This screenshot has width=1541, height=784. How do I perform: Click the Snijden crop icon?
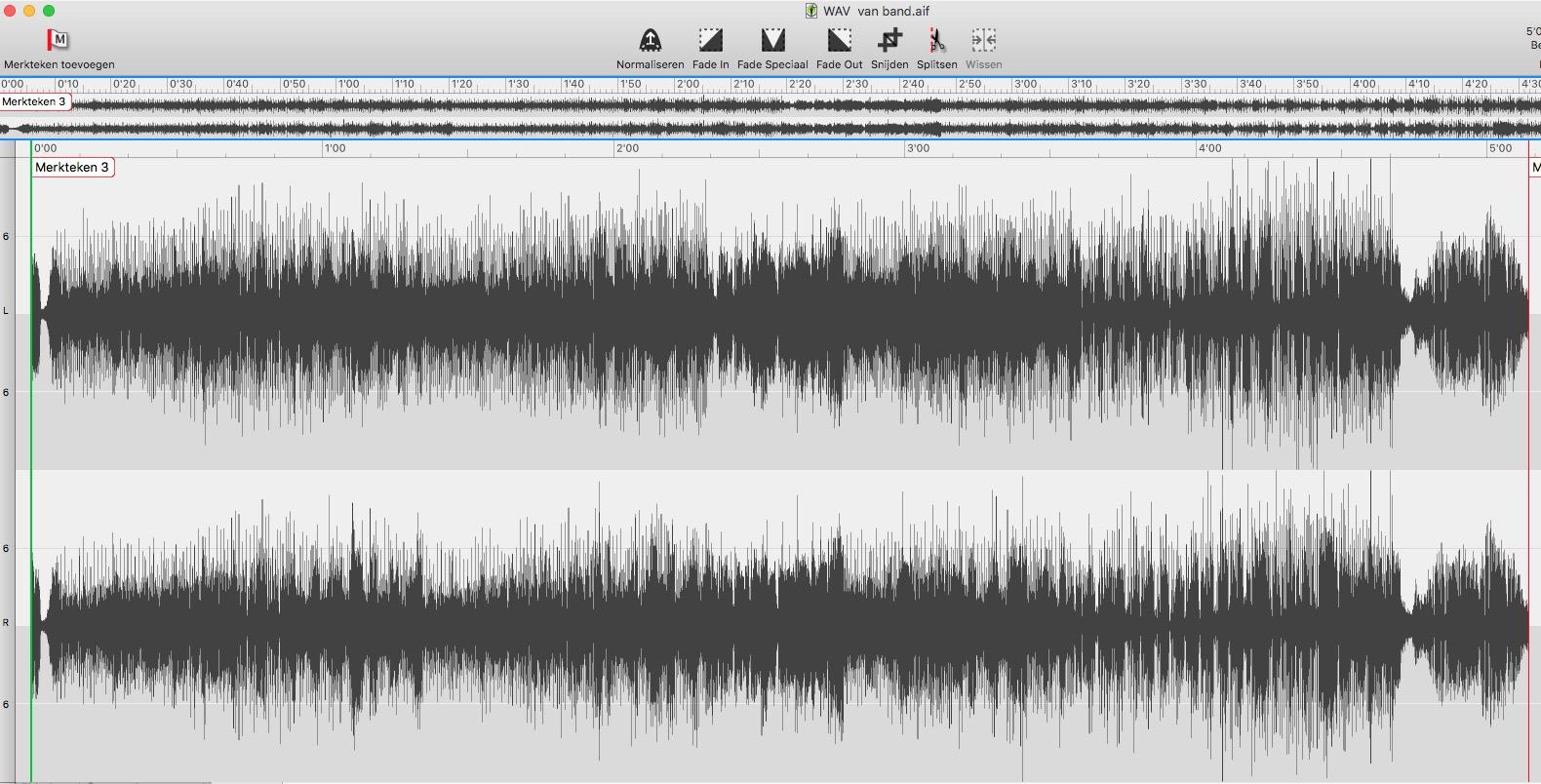(889, 40)
